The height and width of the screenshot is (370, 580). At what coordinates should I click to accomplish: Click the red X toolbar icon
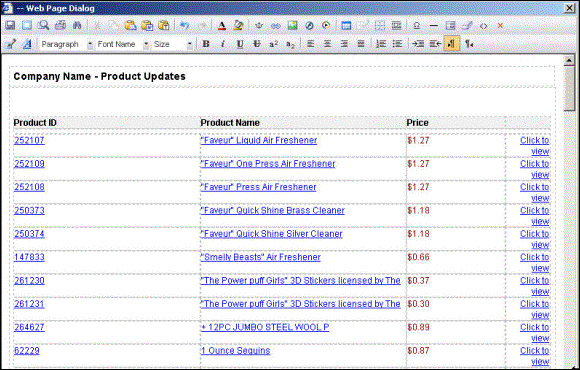click(x=500, y=26)
